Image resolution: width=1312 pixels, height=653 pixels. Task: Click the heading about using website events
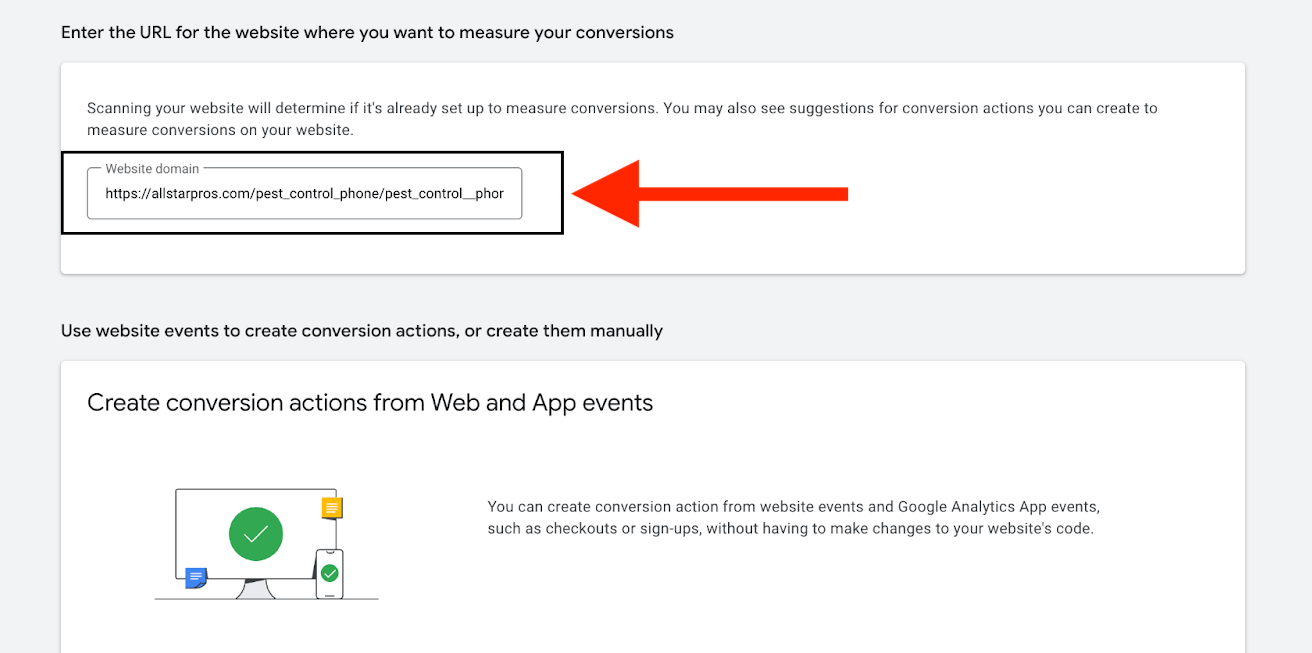point(362,330)
